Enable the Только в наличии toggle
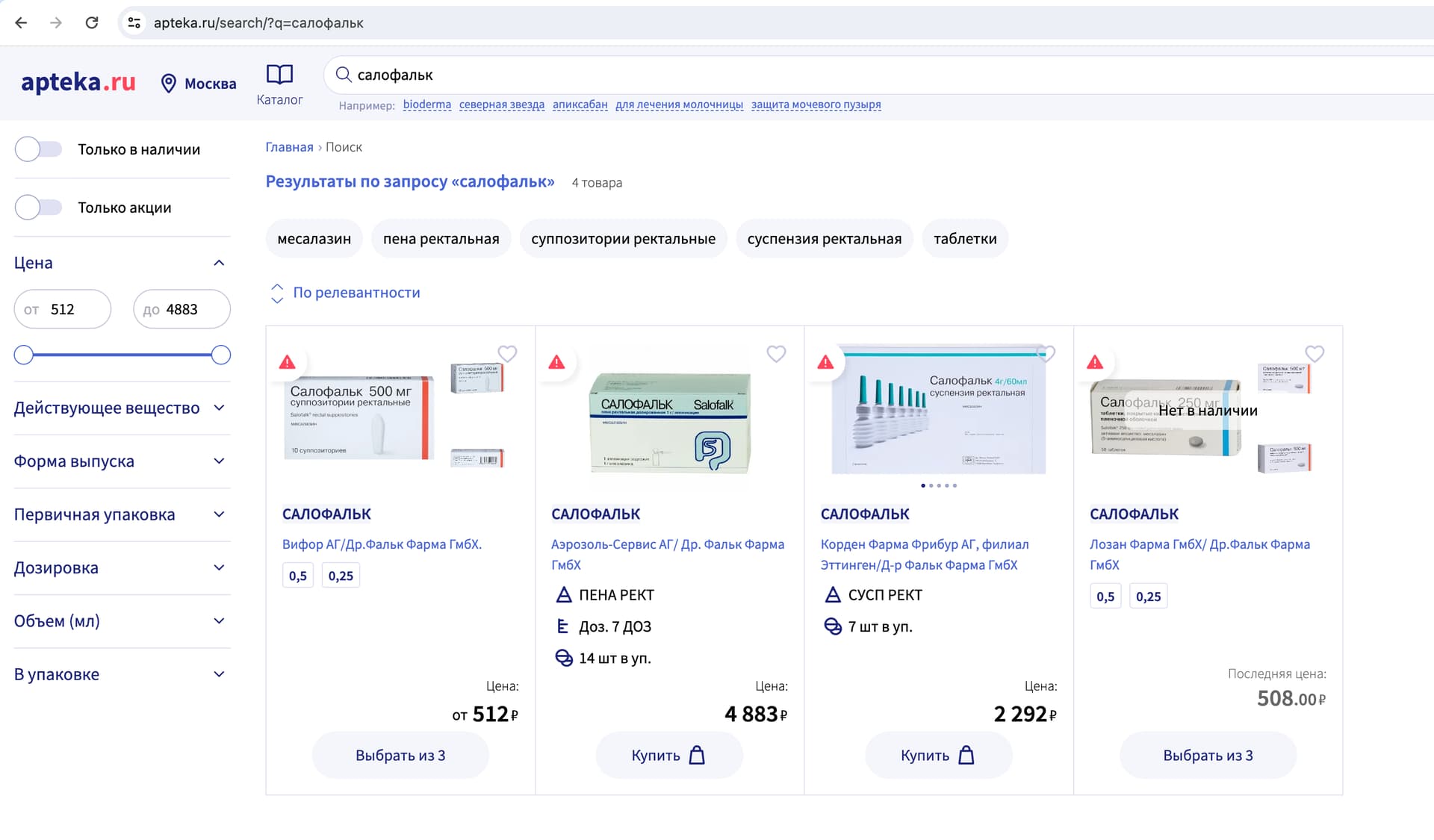Viewport: 1434px width, 840px height. click(39, 149)
